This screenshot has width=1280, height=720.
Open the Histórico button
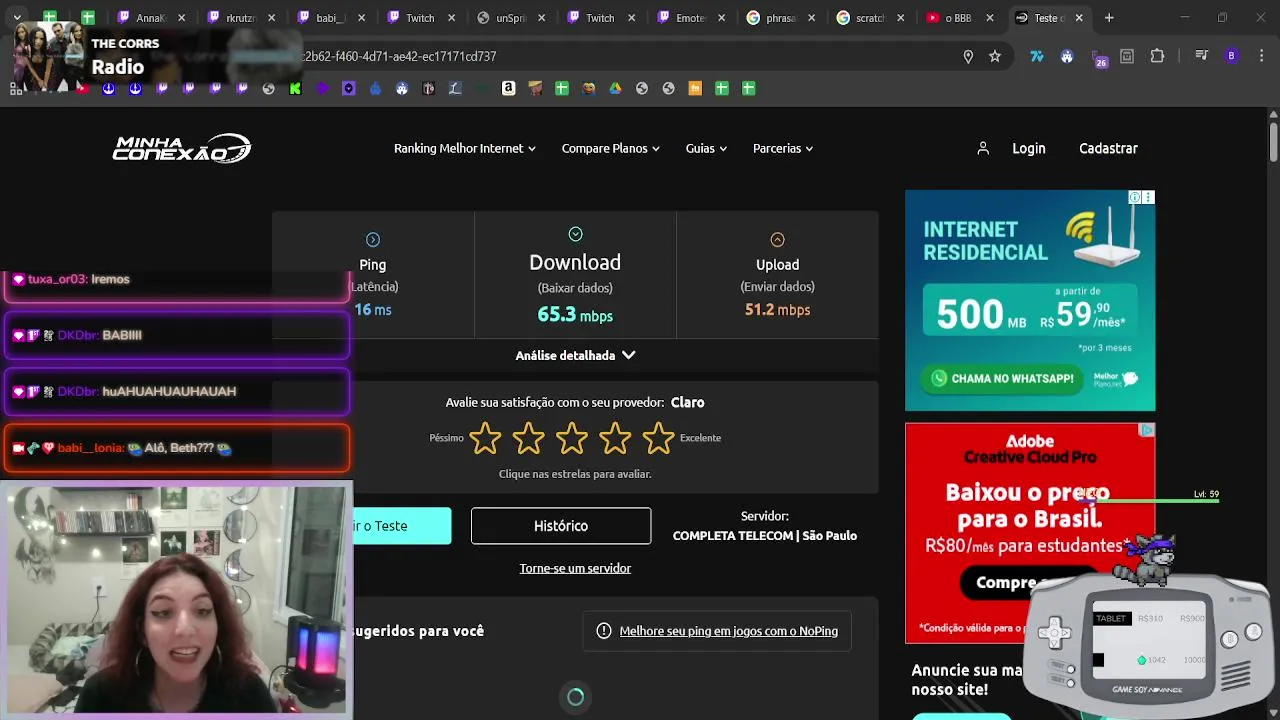[561, 526]
